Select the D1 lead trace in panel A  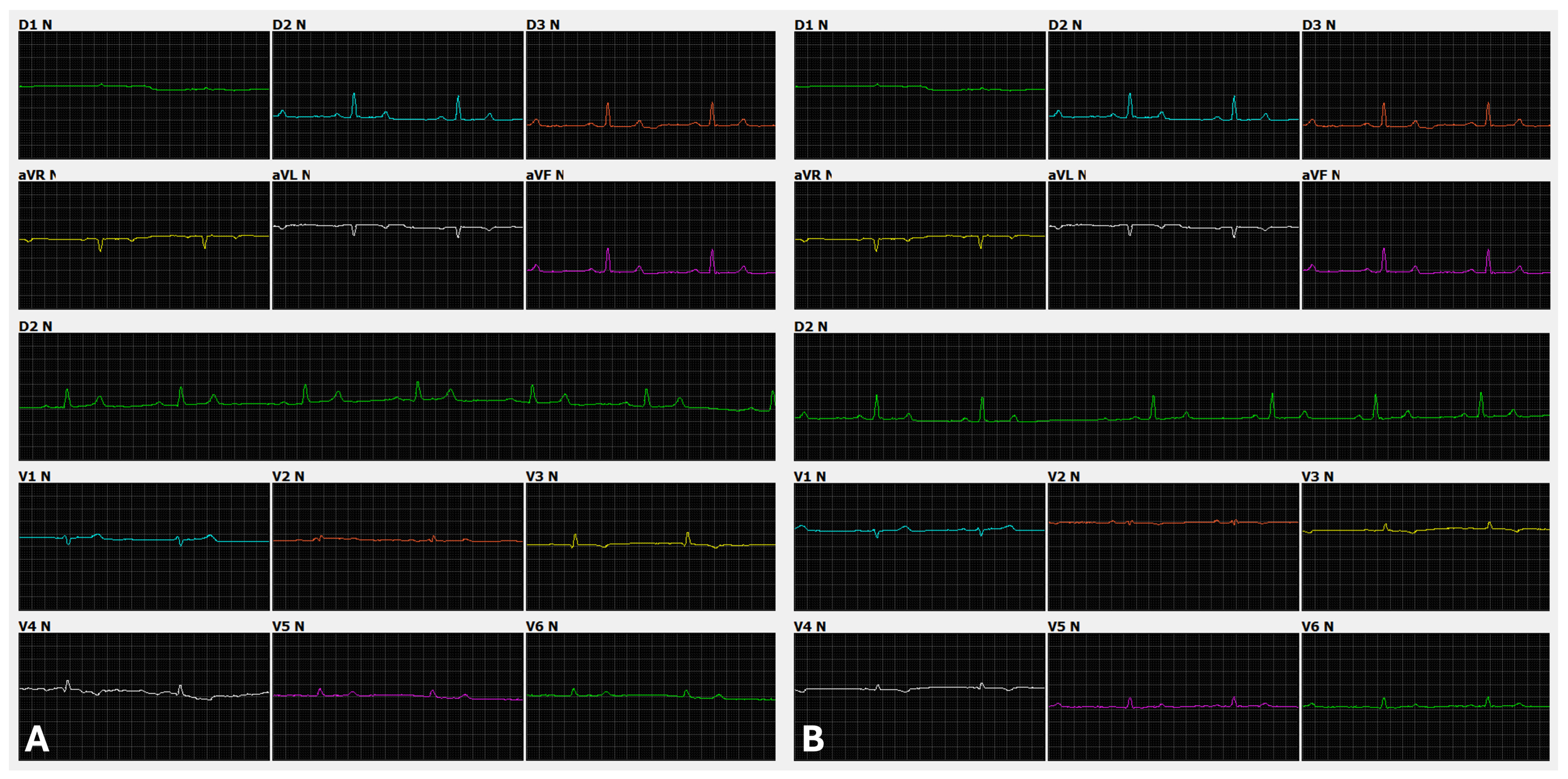coord(143,96)
